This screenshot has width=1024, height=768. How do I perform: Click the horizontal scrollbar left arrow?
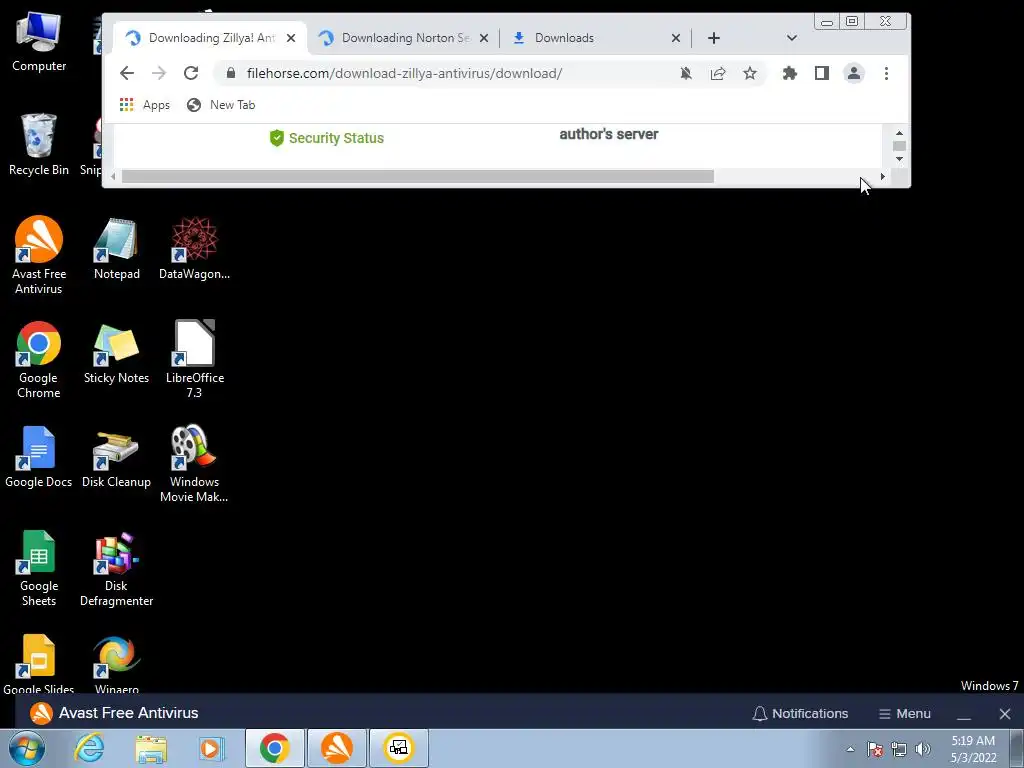pyautogui.click(x=114, y=176)
